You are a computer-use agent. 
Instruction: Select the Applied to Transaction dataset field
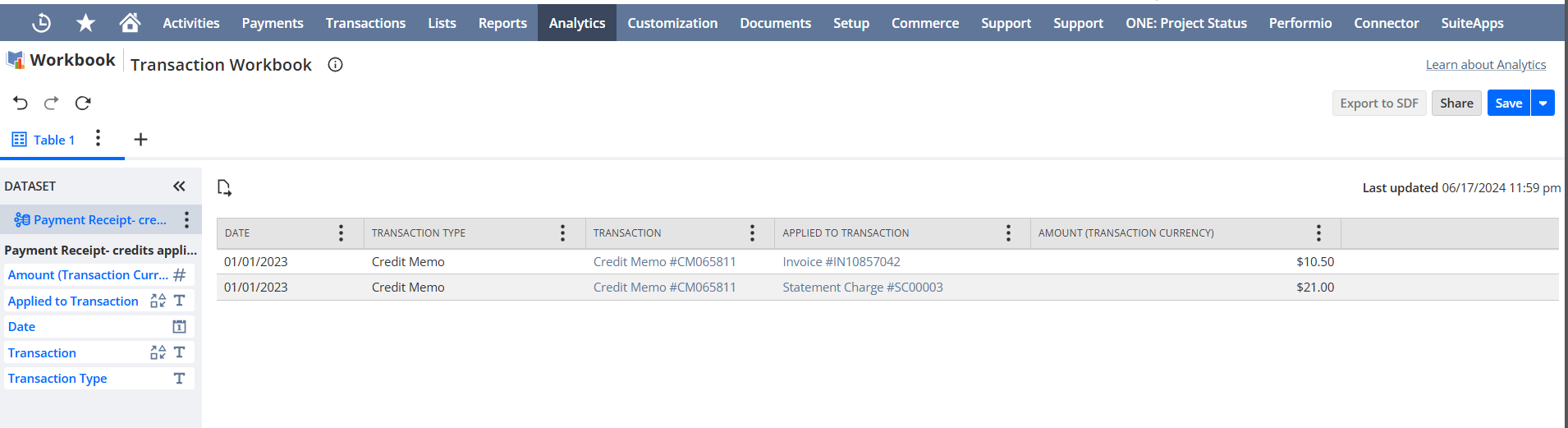73,301
